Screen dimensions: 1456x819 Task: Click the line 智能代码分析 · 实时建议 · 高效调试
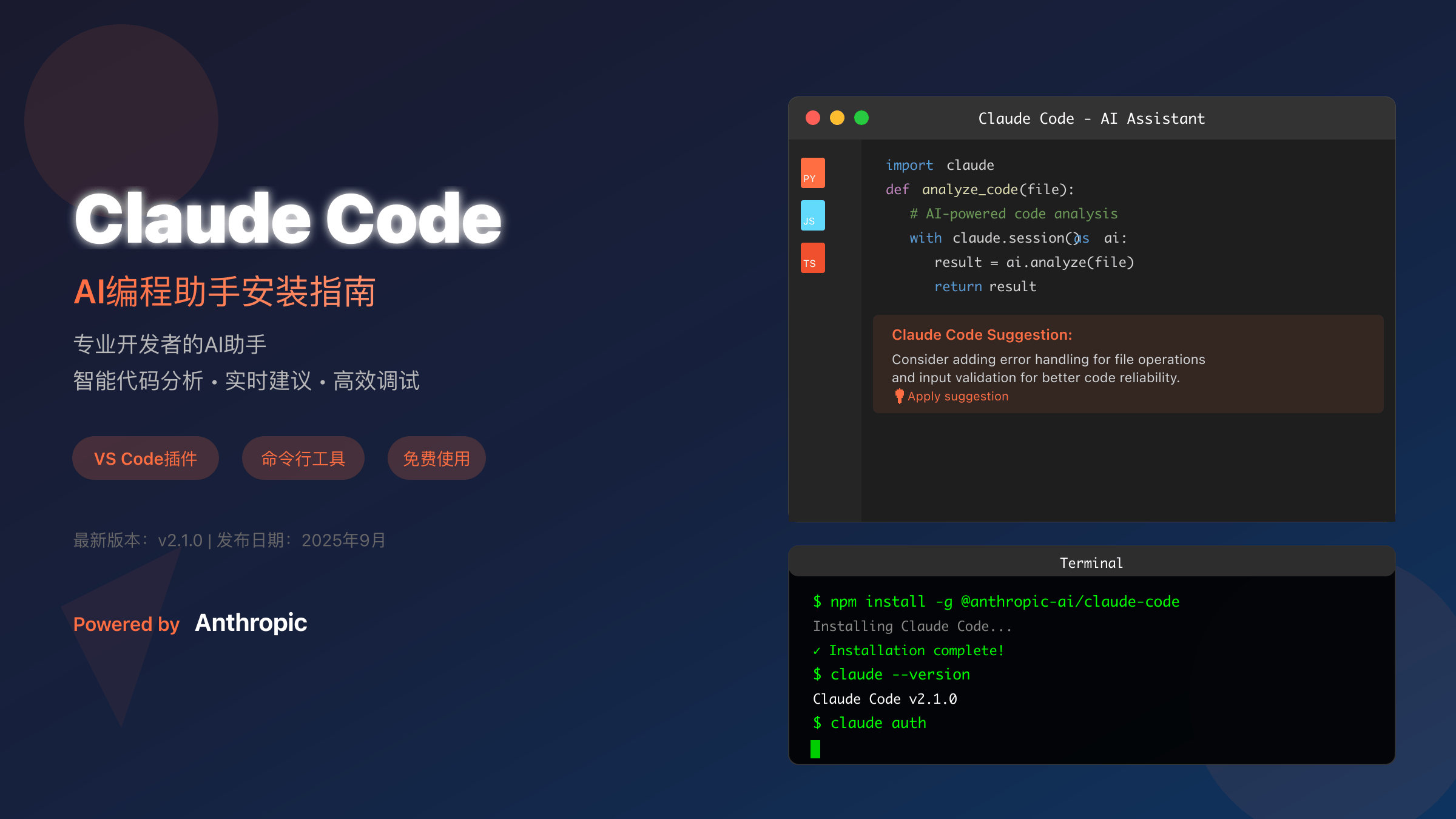click(x=246, y=381)
